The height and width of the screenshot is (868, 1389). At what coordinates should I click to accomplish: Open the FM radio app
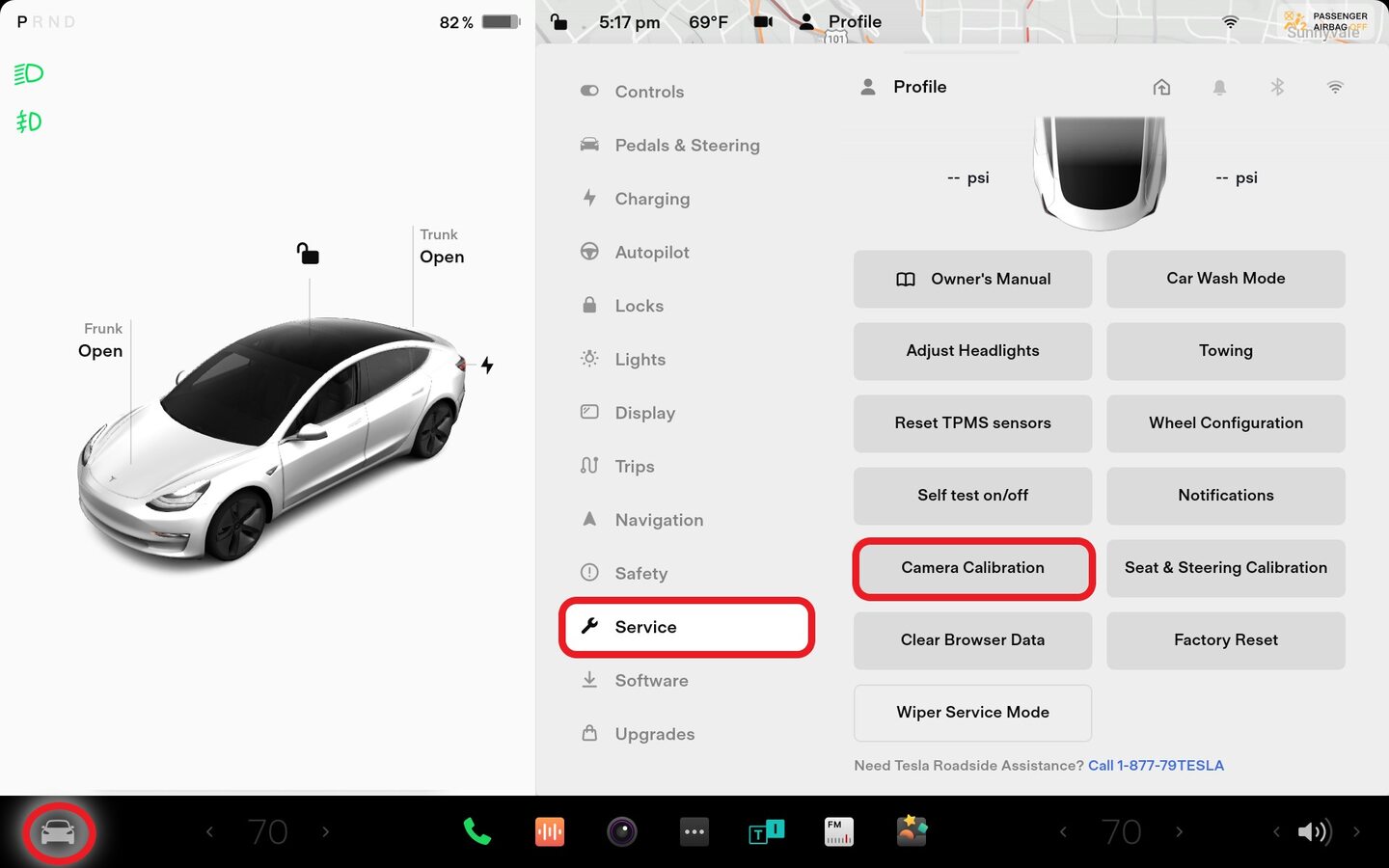839,831
